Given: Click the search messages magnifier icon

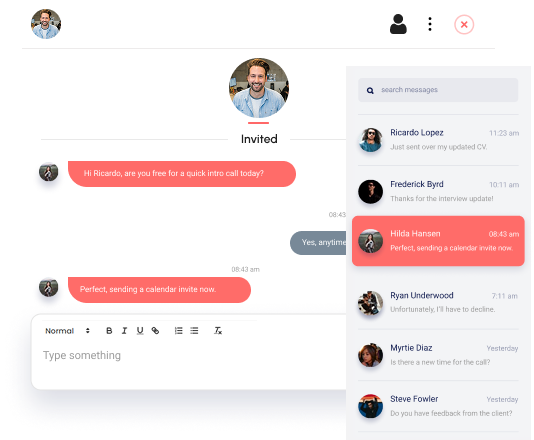Looking at the screenshot, I should [x=370, y=90].
